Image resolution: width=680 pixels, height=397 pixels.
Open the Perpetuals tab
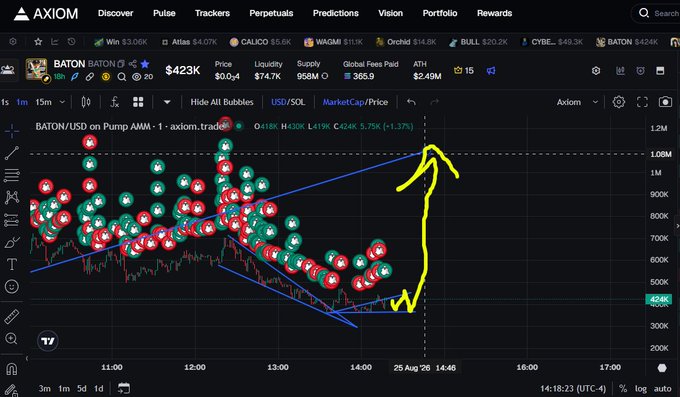[x=271, y=13]
